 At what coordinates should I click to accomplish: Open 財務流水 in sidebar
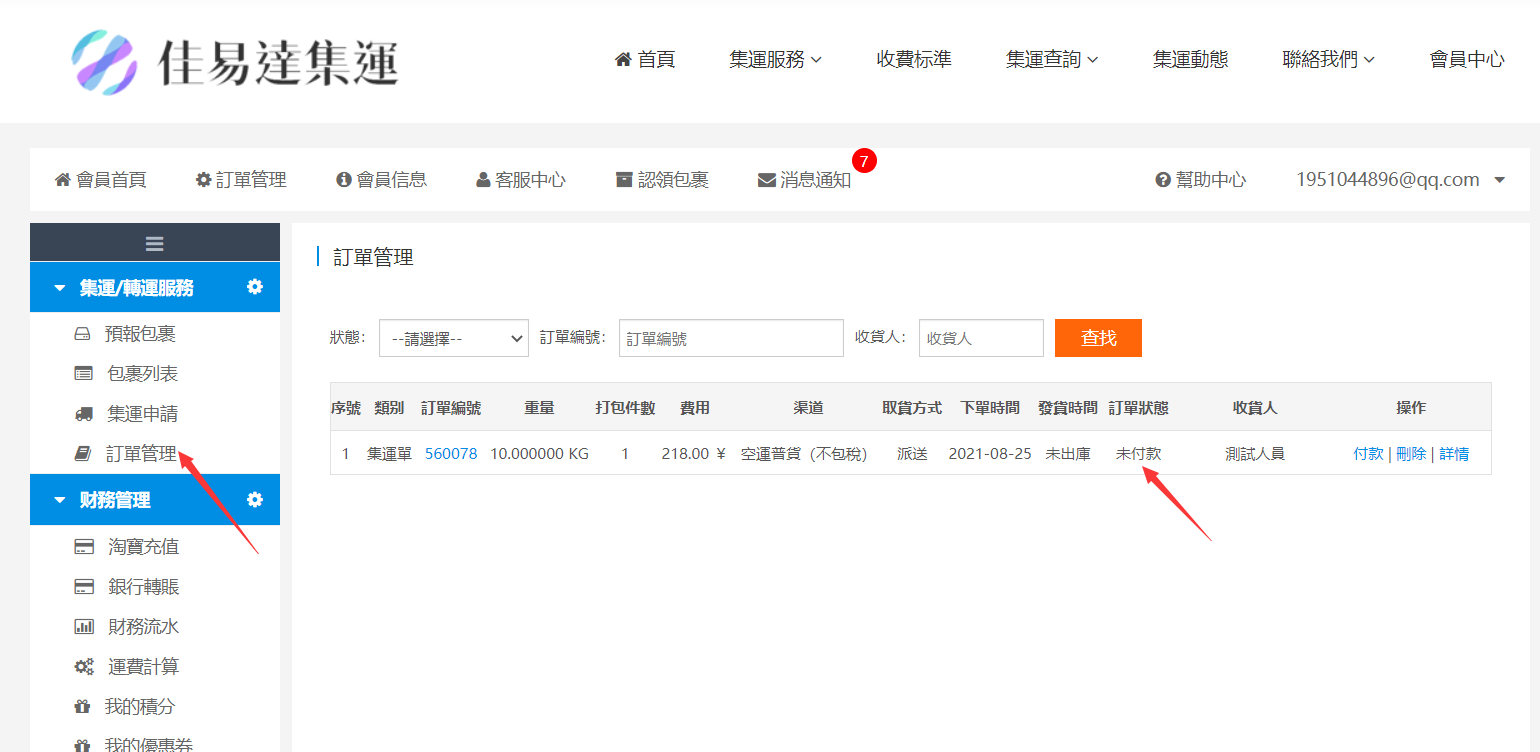144,627
